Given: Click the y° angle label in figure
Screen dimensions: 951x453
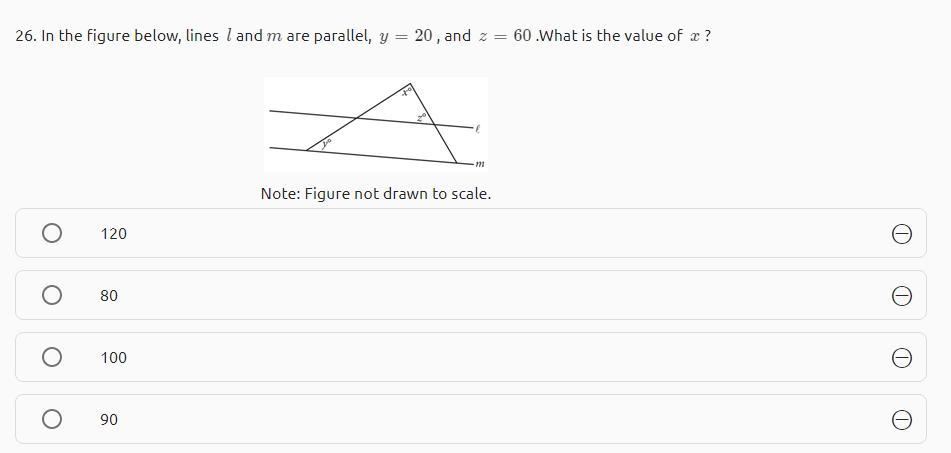Looking at the screenshot, I should coord(326,145).
